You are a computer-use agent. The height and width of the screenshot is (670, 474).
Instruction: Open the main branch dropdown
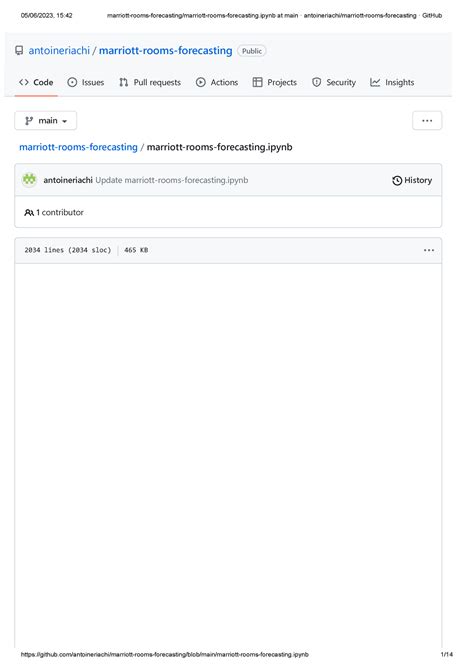[x=46, y=120]
